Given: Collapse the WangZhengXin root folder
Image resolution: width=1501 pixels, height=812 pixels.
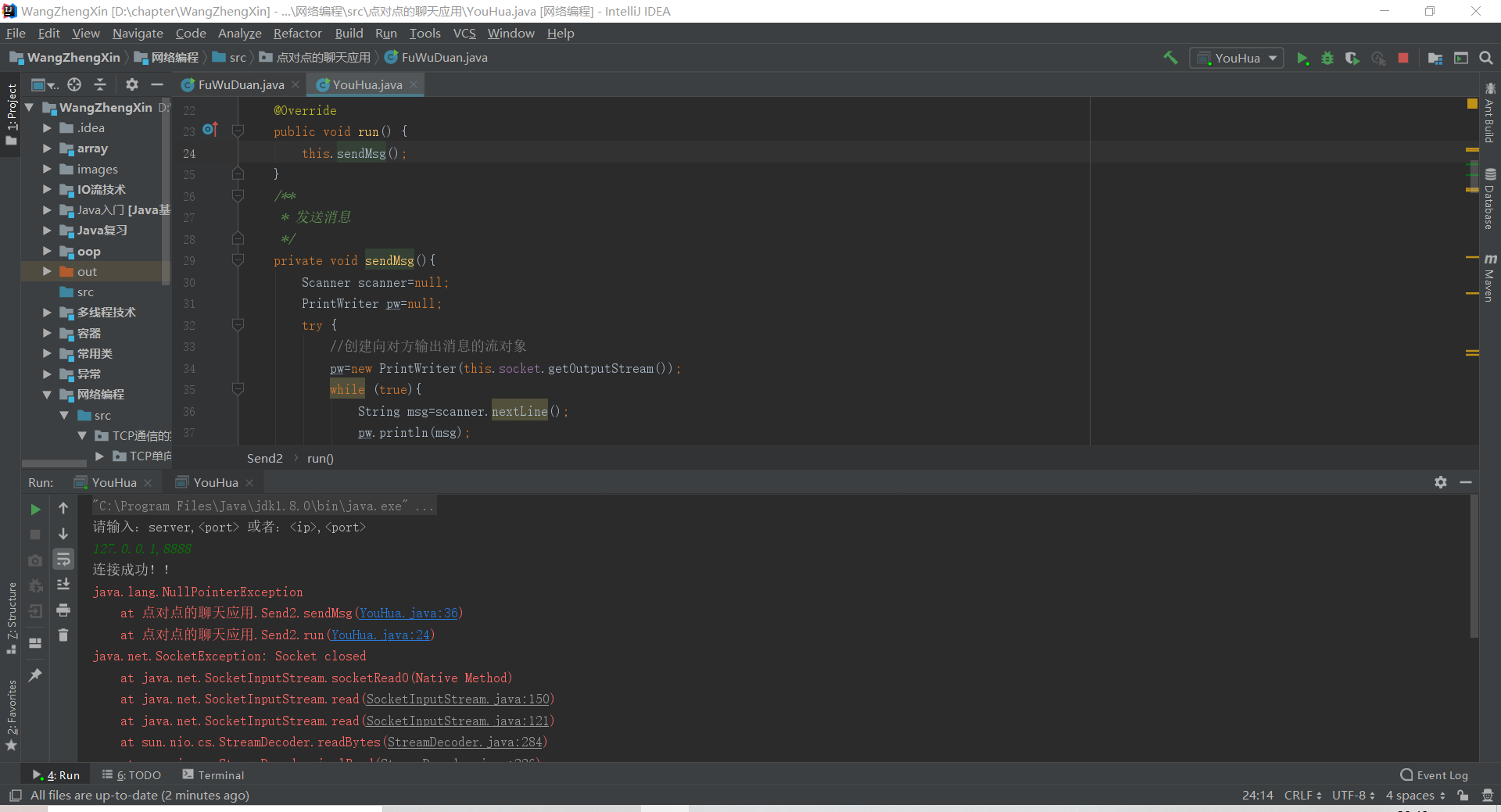Looking at the screenshot, I should pyautogui.click(x=29, y=107).
